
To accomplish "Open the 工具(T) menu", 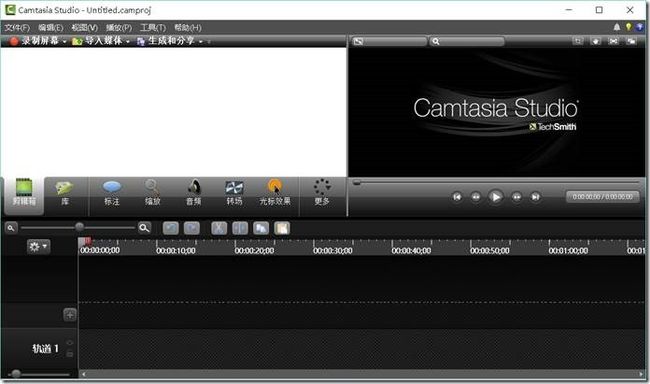I will (153, 28).
